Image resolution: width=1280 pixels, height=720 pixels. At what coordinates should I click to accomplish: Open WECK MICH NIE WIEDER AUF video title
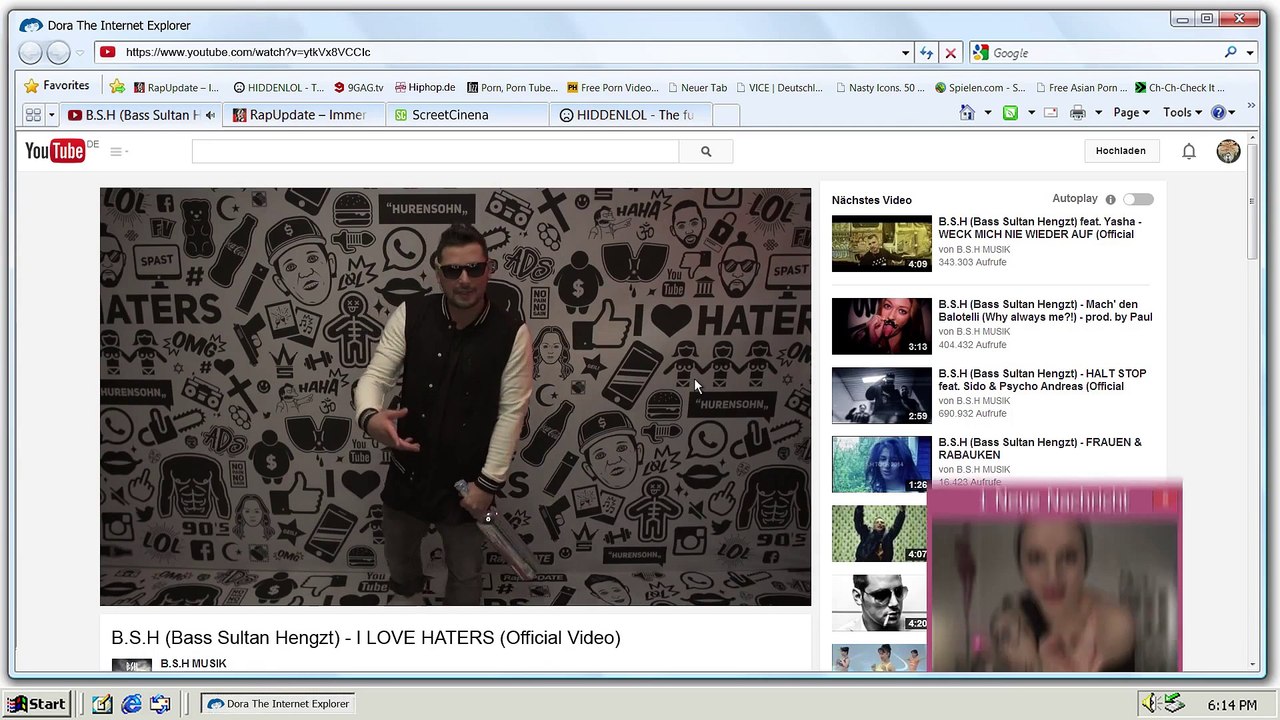[1039, 228]
